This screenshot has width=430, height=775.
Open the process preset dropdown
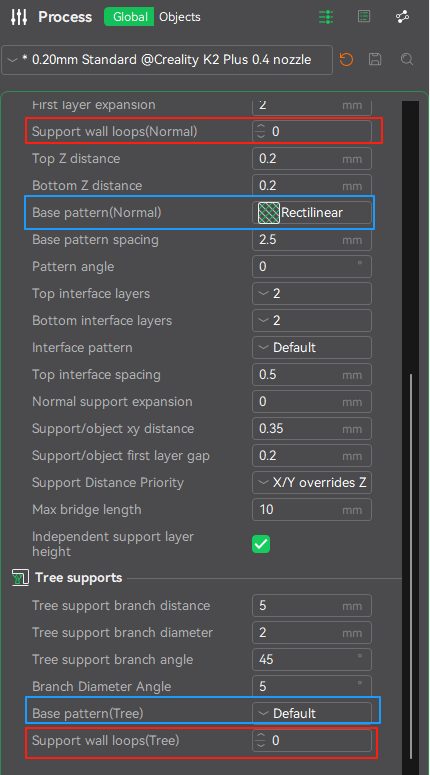click(x=167, y=60)
